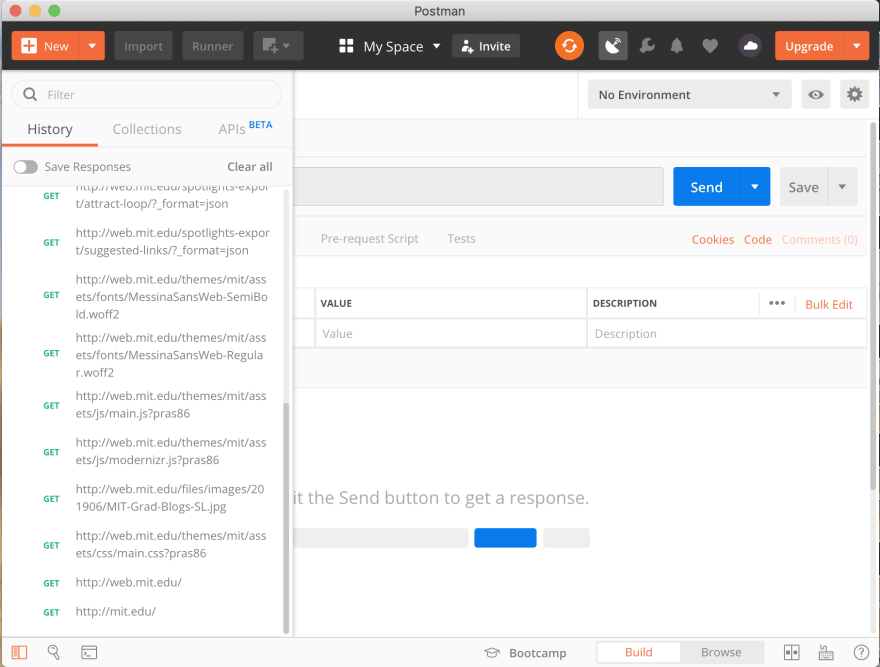Click the Save button

804,186
